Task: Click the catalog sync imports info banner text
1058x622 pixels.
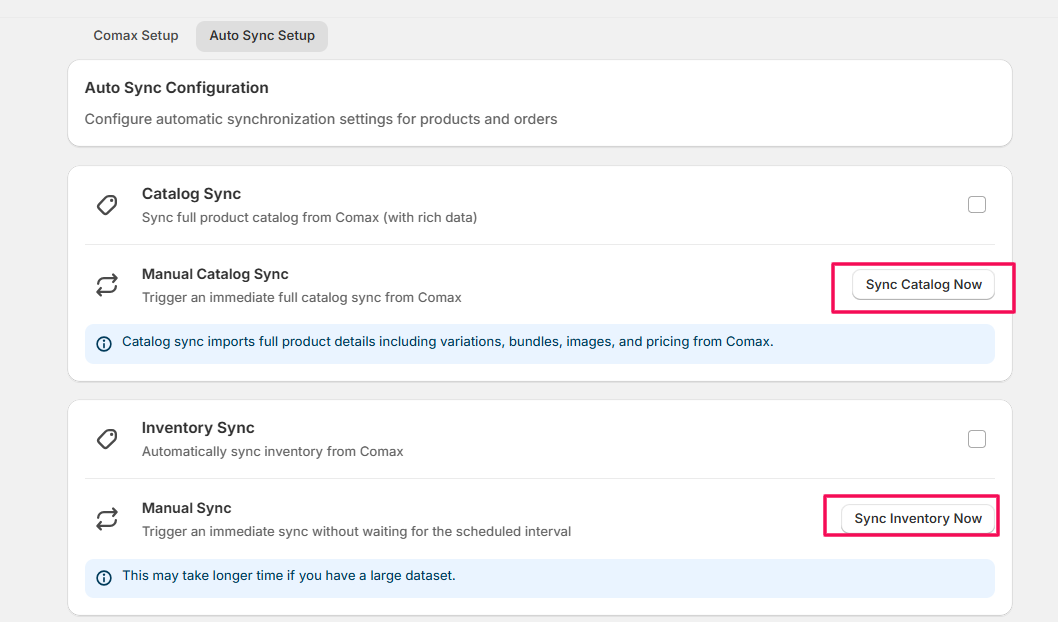Action: [447, 342]
